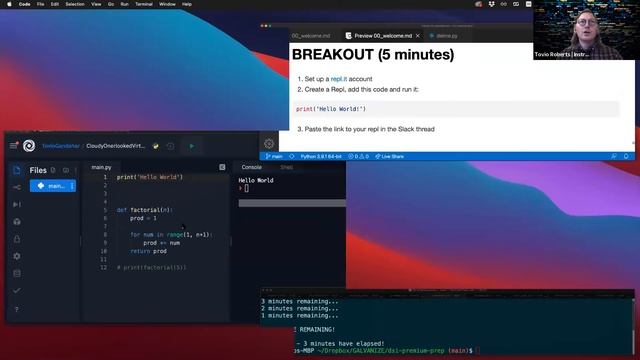Screen dimensions: 640x360
Task: Click the Python language badge icon
Action: (x=156, y=146)
